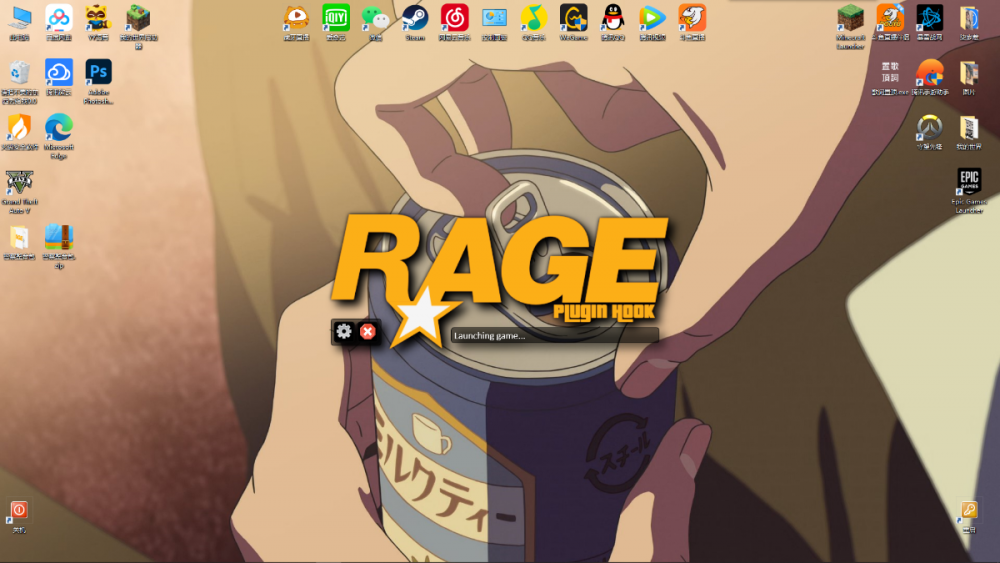Screen dimensions: 1000x563
Task: Select the This PC icon
Action: click(19, 18)
